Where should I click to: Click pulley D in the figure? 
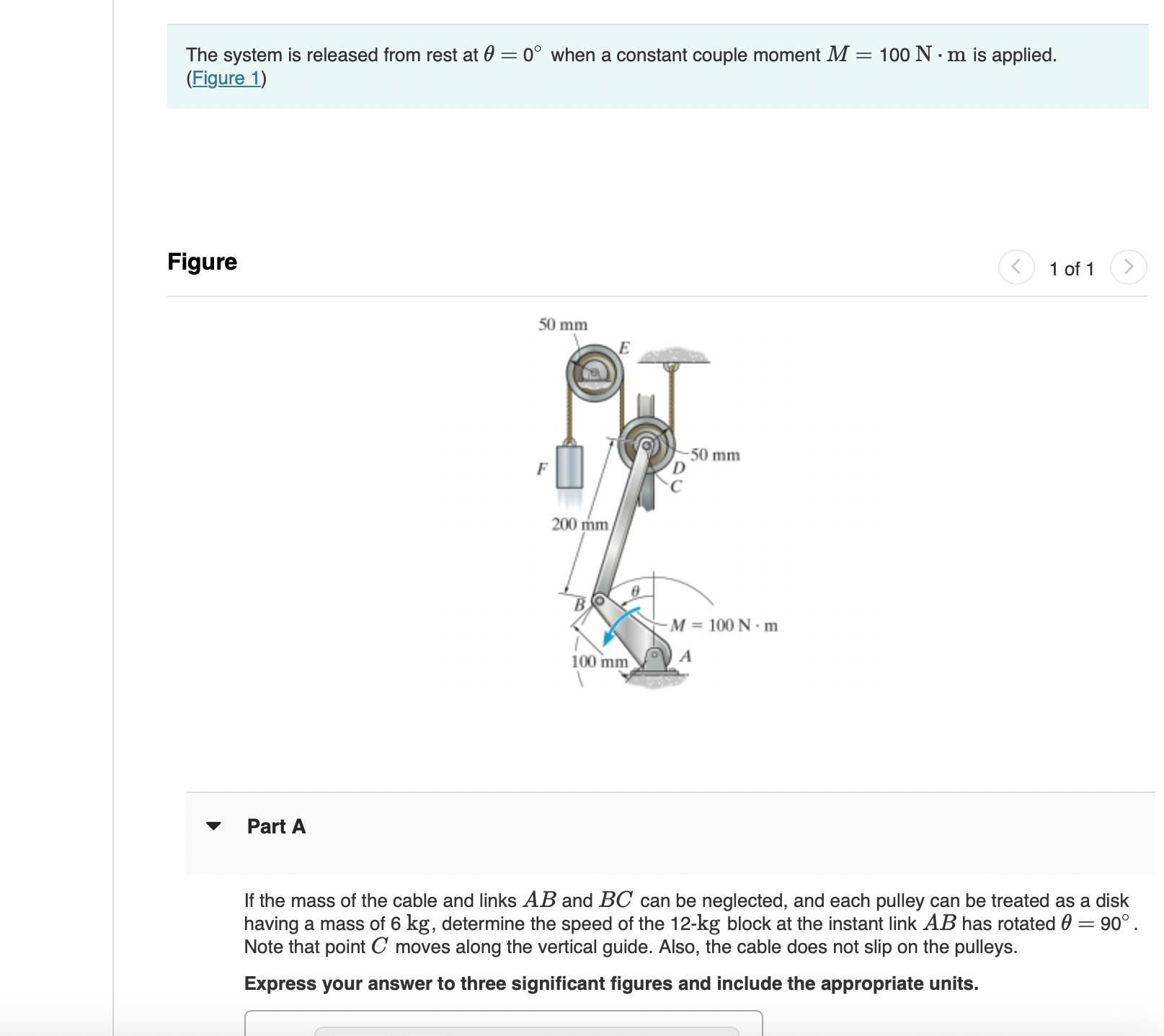pyautogui.click(x=646, y=445)
